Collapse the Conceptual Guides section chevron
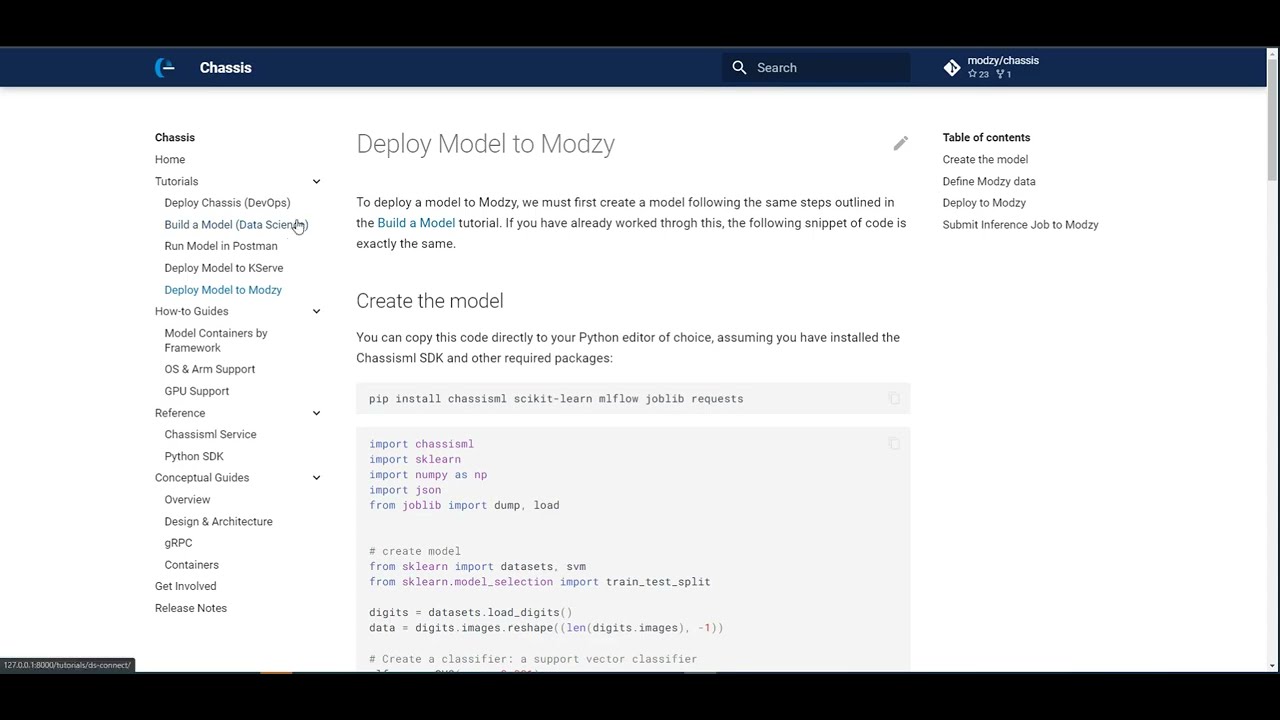 [316, 478]
